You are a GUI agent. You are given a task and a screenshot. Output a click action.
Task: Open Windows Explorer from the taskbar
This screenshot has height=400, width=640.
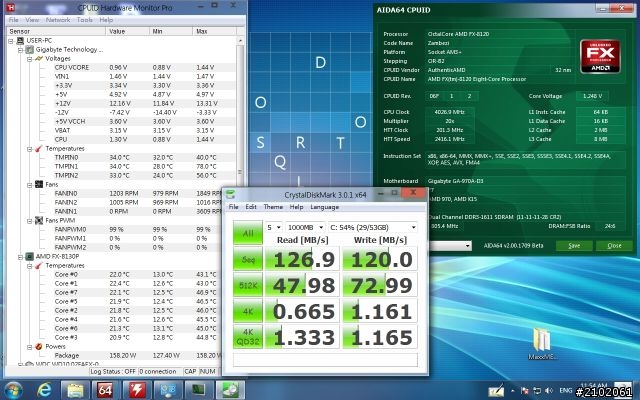pyautogui.click(x=75, y=391)
